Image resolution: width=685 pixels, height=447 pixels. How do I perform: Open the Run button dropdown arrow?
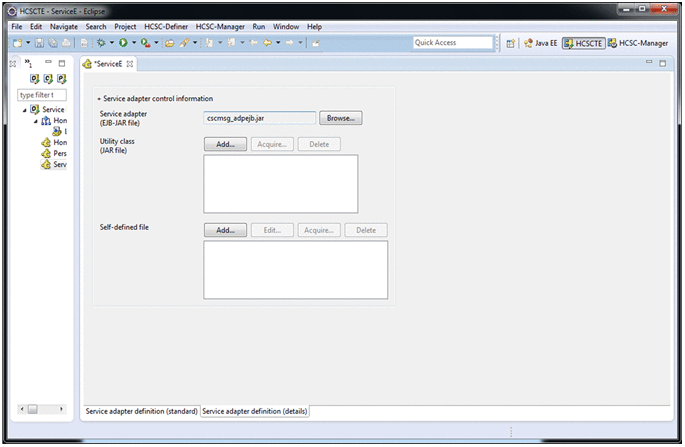tap(134, 44)
